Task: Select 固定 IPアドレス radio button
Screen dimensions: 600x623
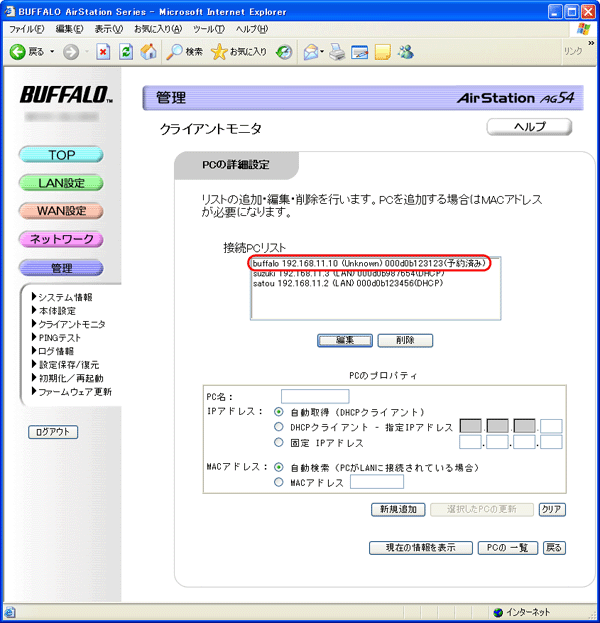Action: point(279,442)
